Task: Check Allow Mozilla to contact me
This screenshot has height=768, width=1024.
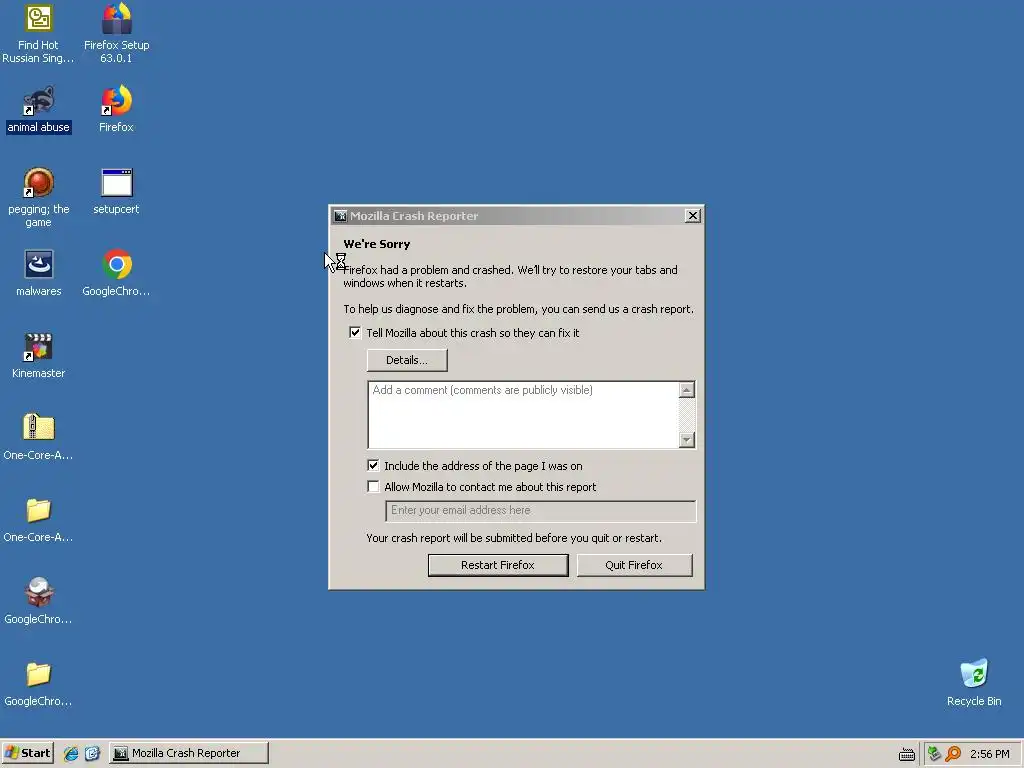Action: point(373,487)
